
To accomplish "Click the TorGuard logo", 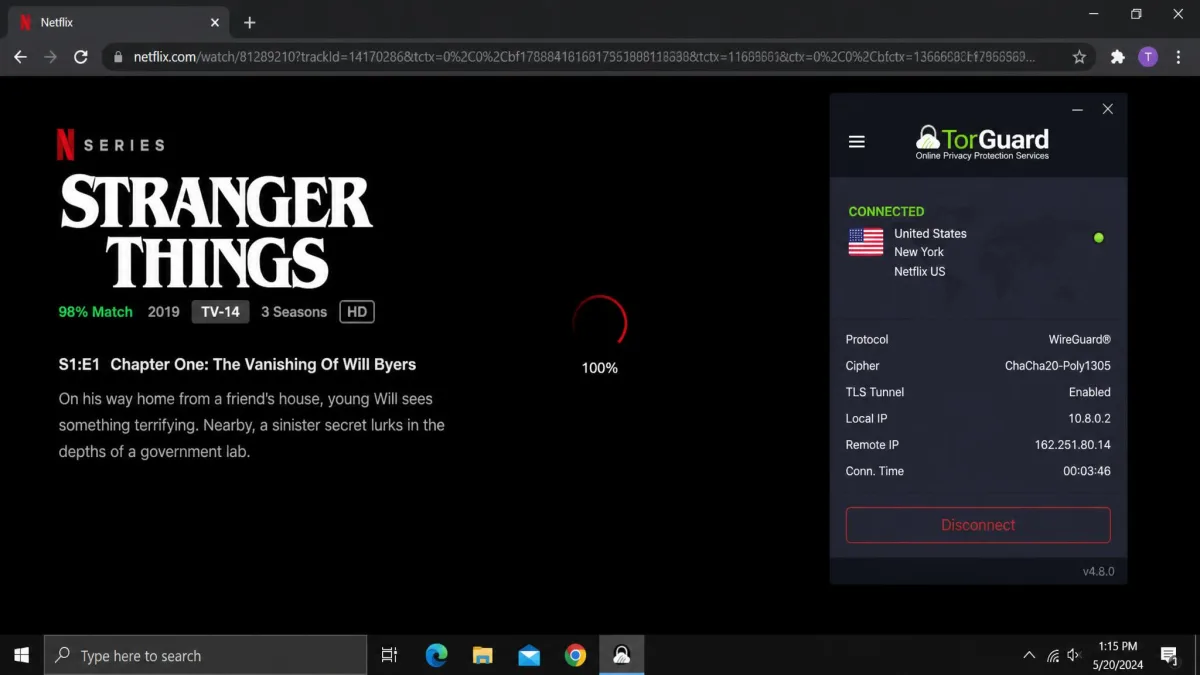I will [x=982, y=142].
